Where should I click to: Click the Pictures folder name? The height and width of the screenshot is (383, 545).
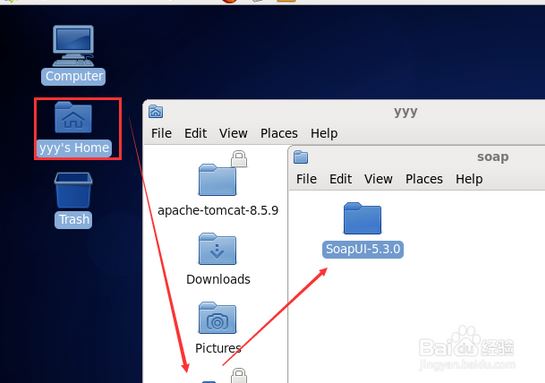(218, 348)
